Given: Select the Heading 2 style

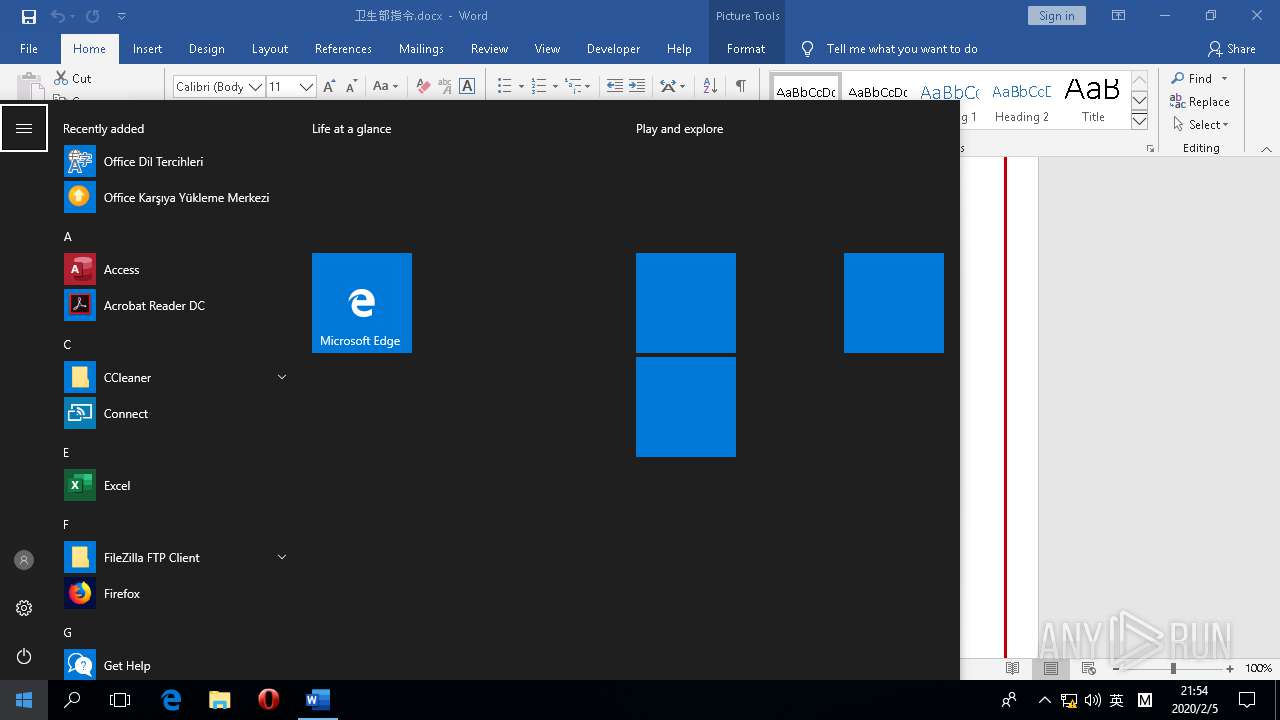Looking at the screenshot, I should coord(1021,101).
